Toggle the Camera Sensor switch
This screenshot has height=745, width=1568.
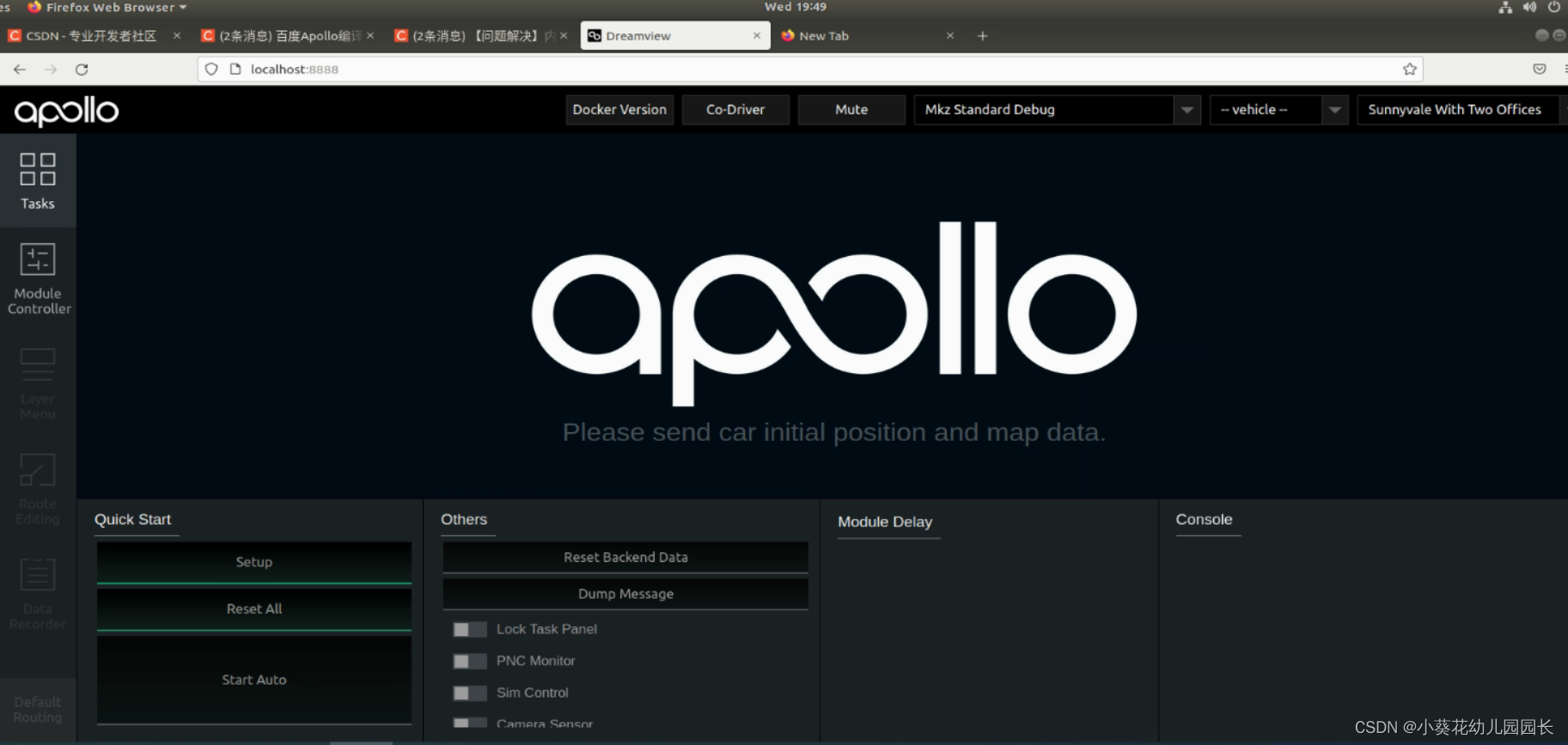pyautogui.click(x=469, y=724)
